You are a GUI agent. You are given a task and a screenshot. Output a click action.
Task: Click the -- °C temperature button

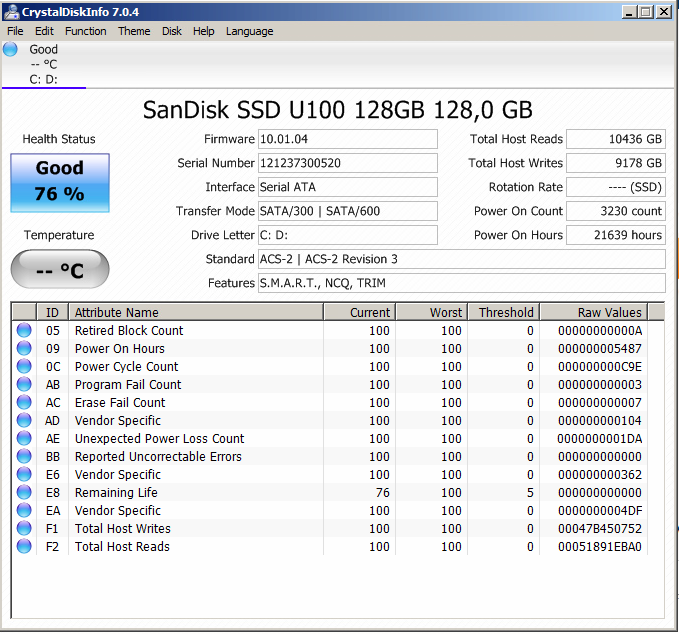[60, 269]
